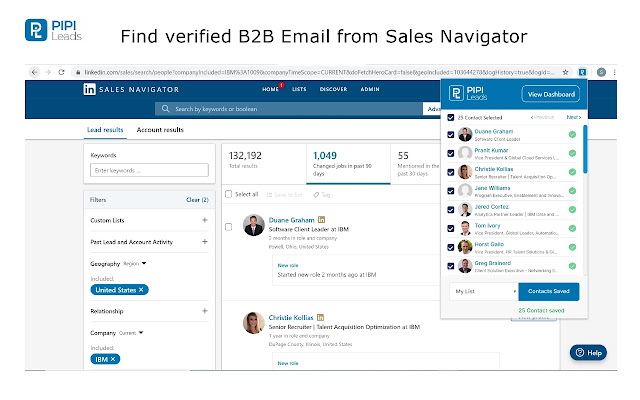Switch to Account results tab
The height and width of the screenshot is (400, 640).
tap(160, 130)
